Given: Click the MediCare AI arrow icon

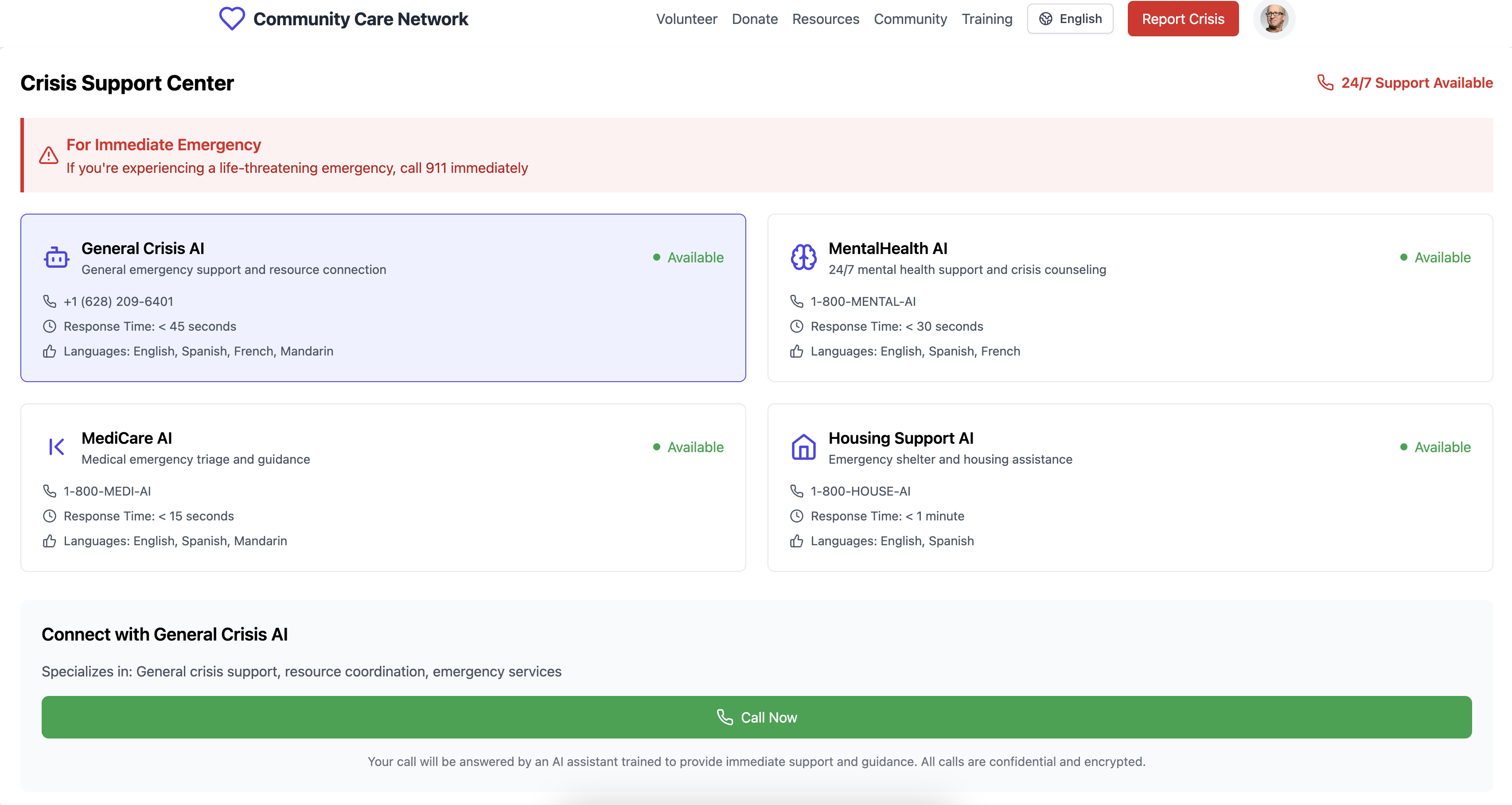Looking at the screenshot, I should 56,447.
